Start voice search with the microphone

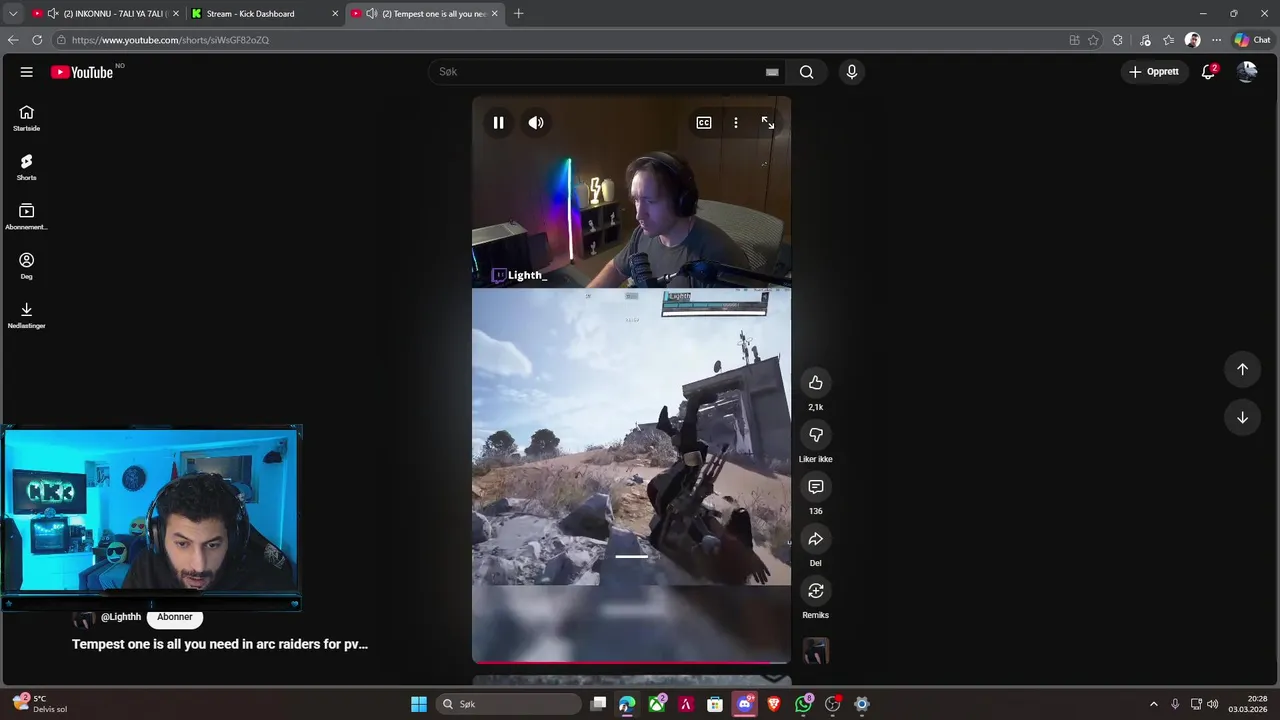(x=851, y=72)
